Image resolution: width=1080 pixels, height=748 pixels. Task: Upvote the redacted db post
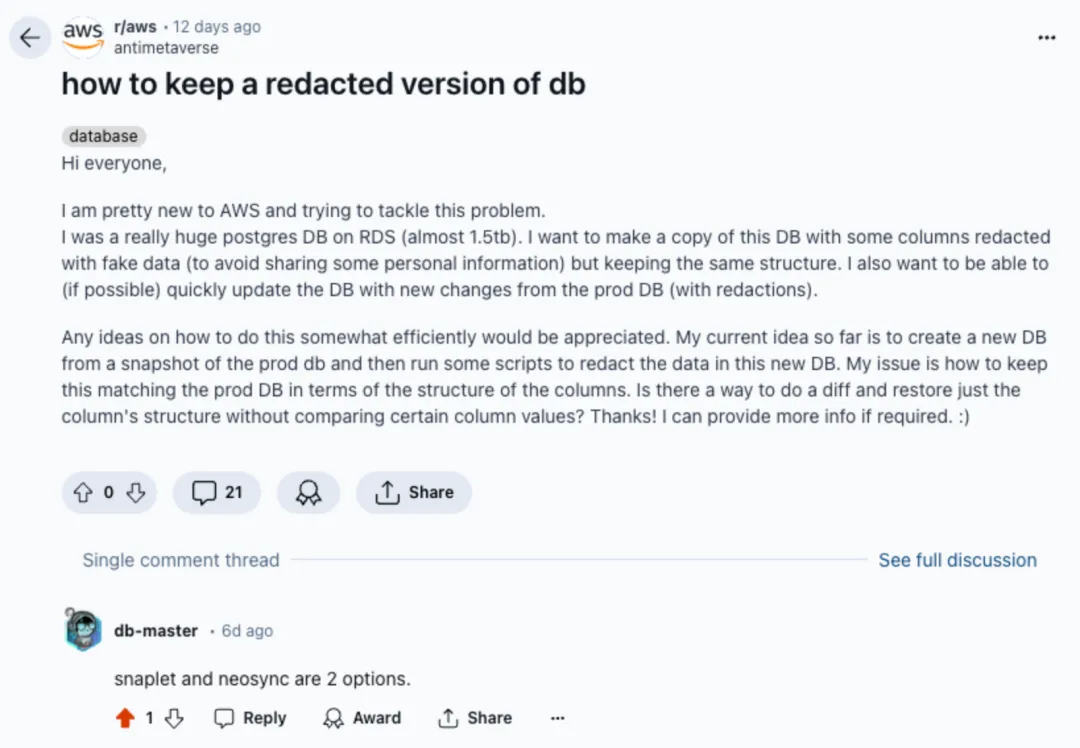(x=83, y=492)
